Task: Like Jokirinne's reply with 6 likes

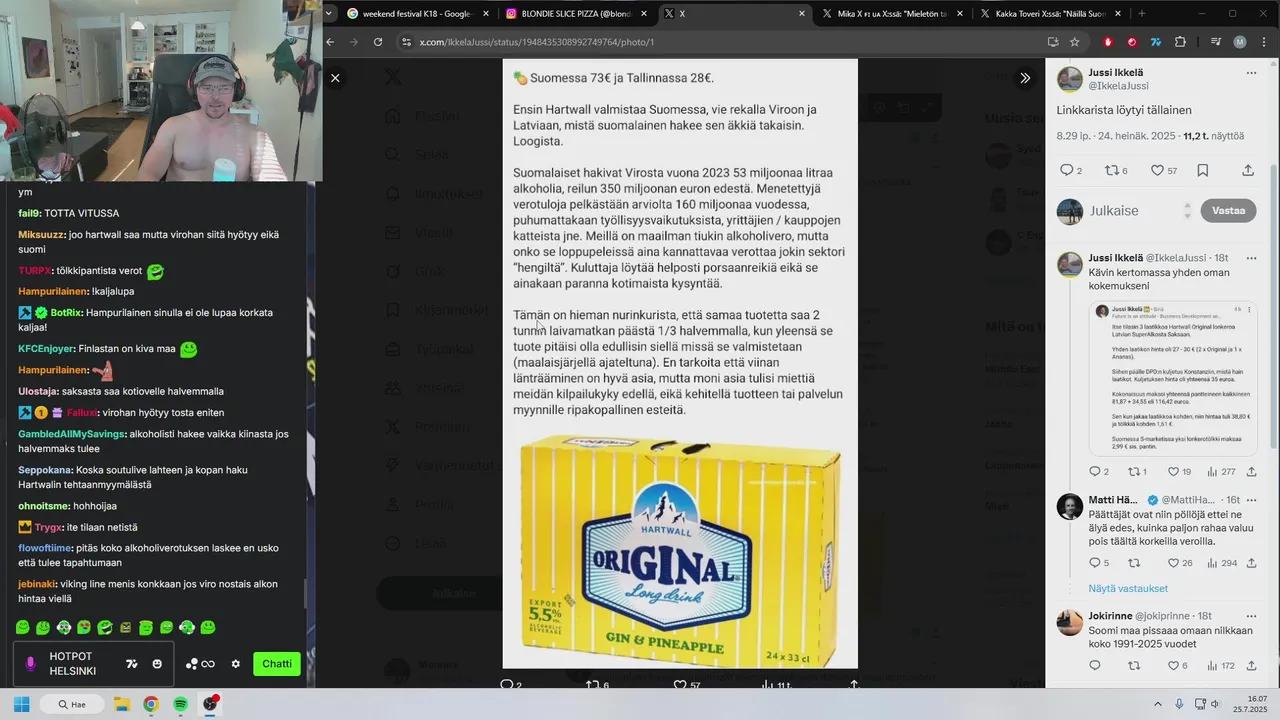Action: (x=1178, y=666)
